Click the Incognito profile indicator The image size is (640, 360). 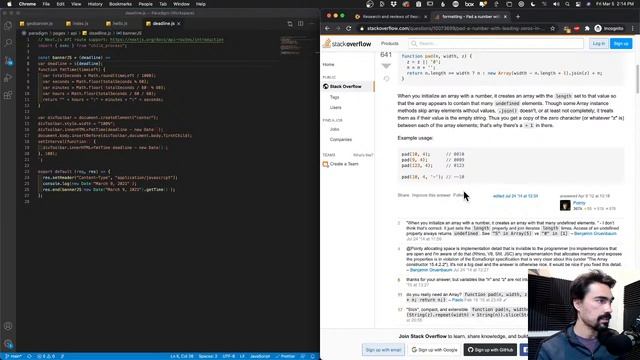609,29
